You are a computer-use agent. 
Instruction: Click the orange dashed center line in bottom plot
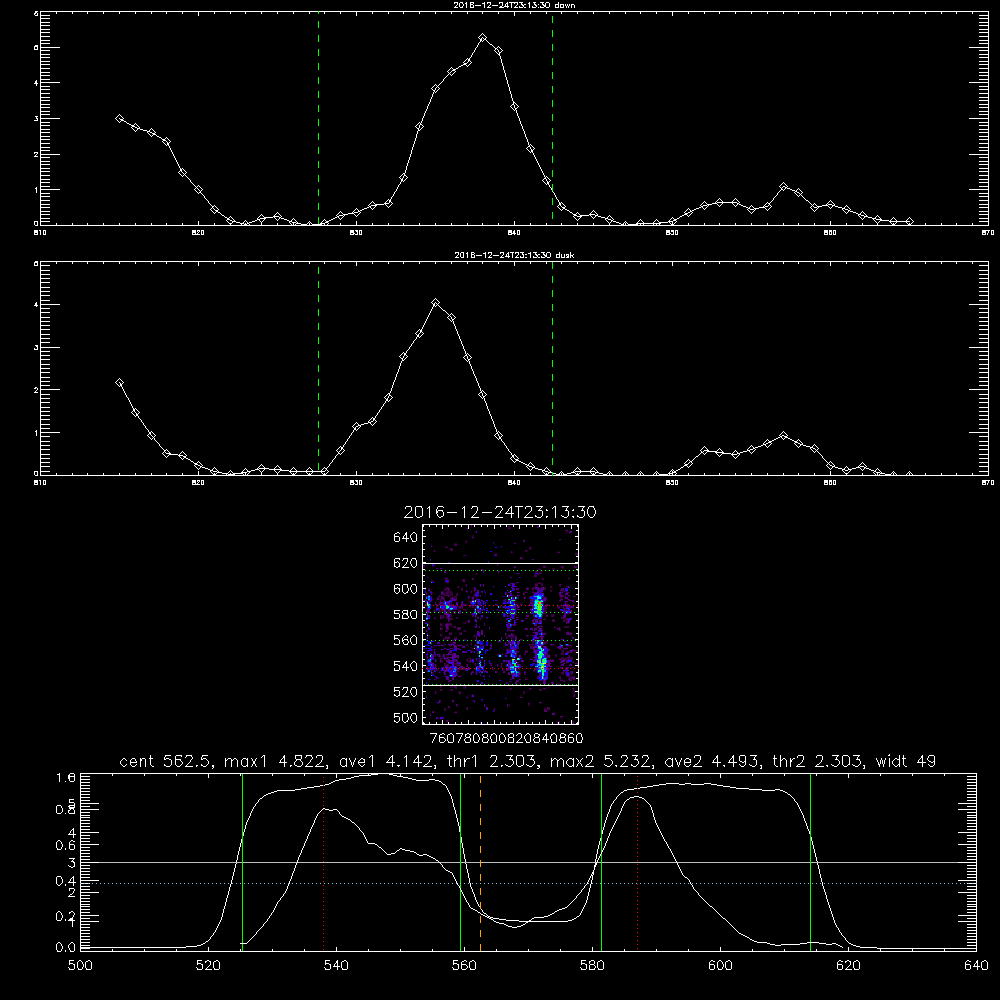[480, 862]
